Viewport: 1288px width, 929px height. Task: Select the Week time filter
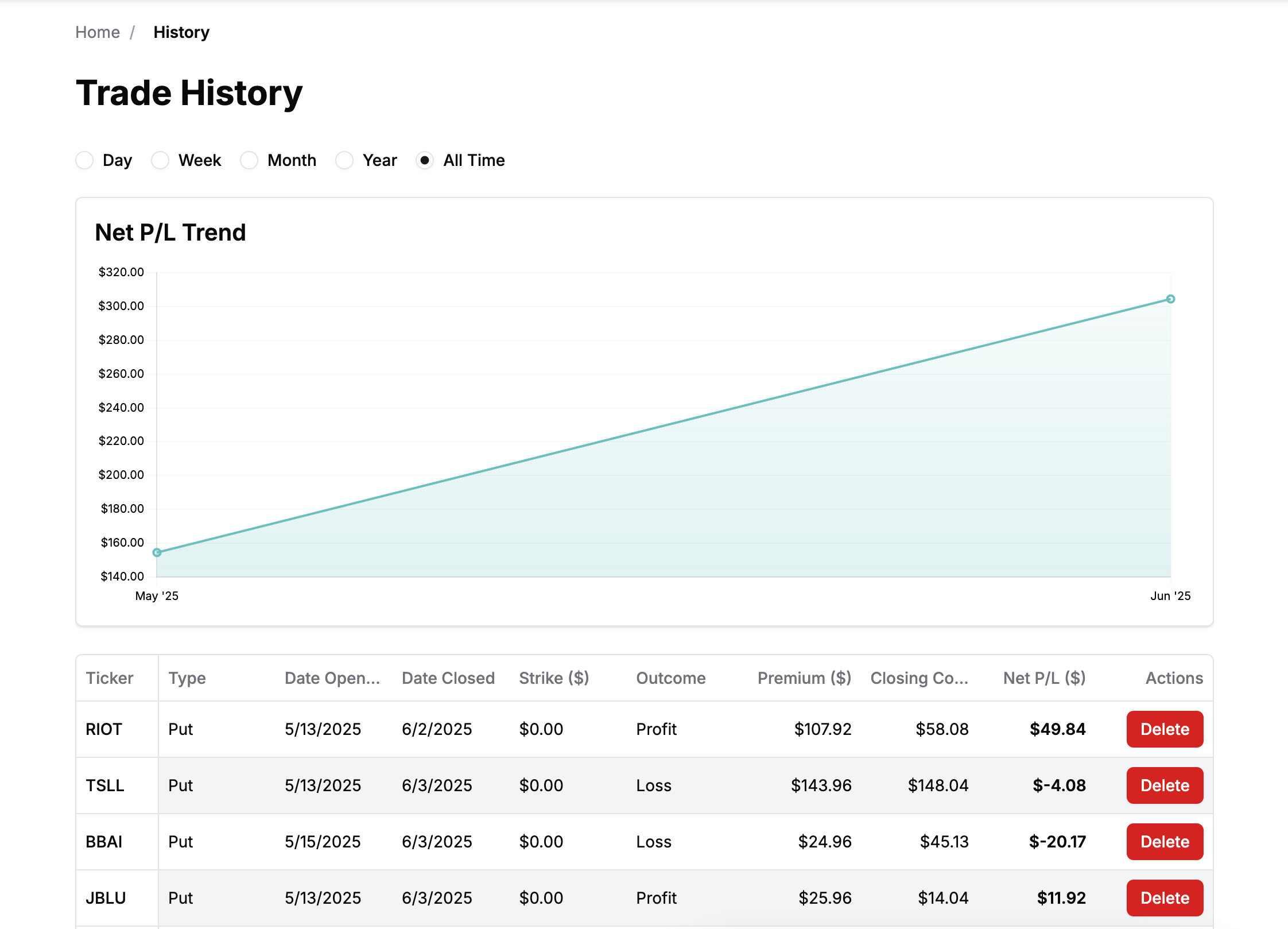[x=160, y=161]
